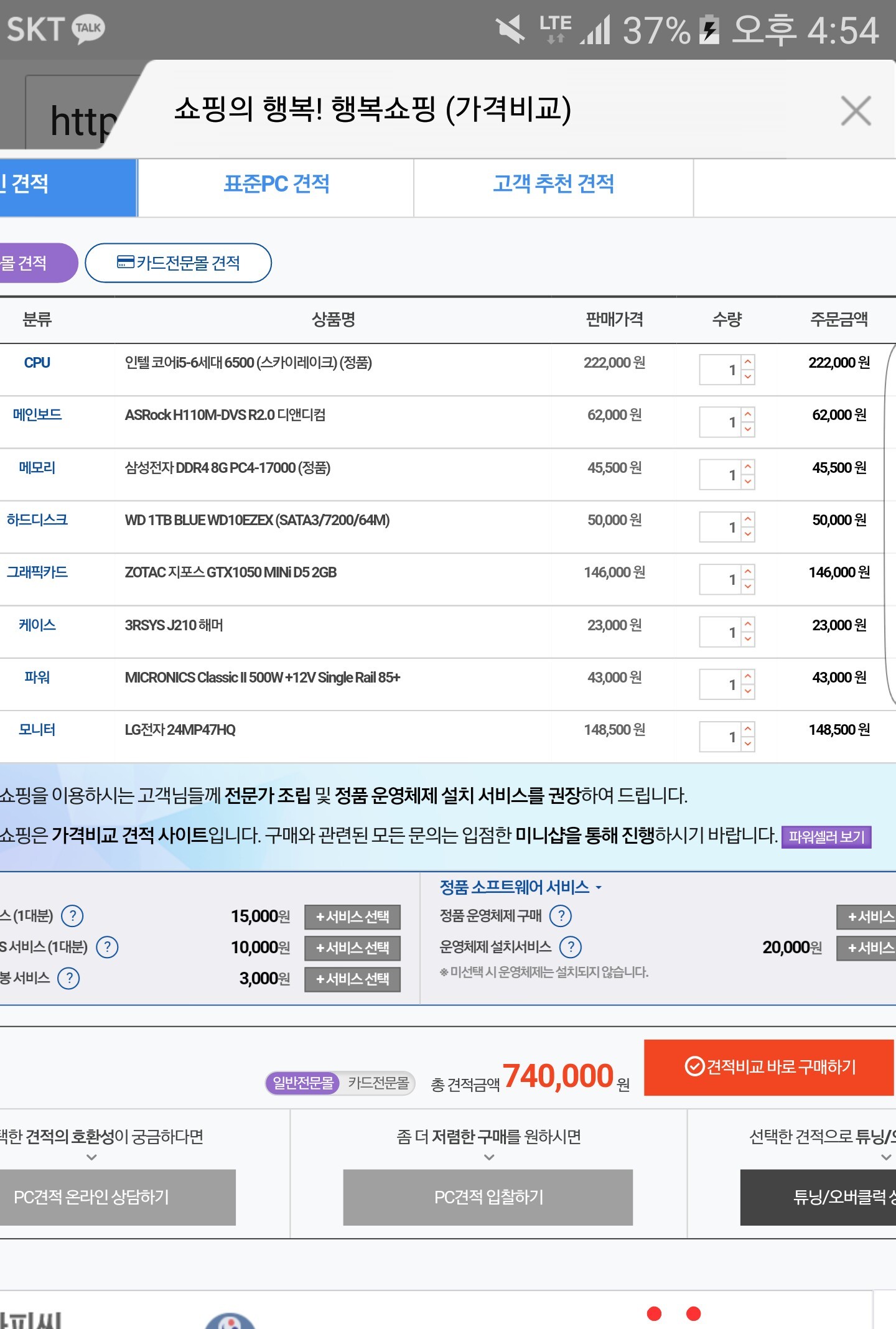Tap the KakaoTalk notification icon in status bar
Image resolution: width=896 pixels, height=1329 pixels.
(88, 29)
